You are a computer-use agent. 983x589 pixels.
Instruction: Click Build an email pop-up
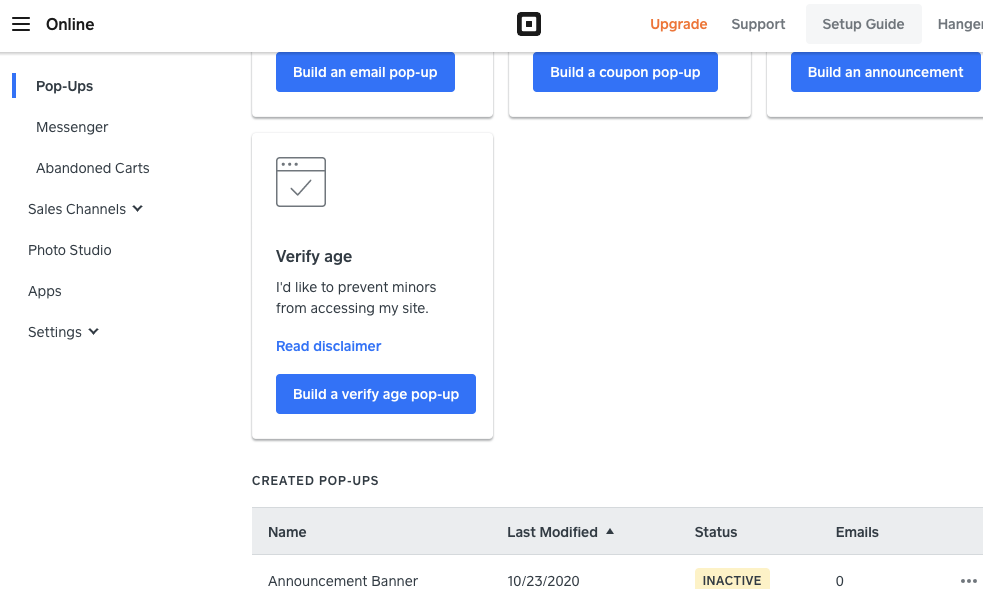[365, 72]
